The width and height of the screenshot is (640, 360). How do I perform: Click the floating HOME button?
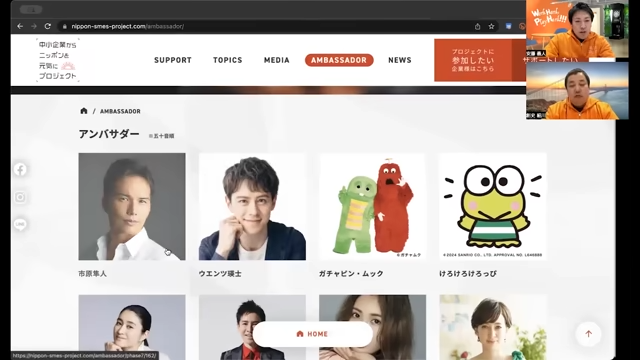coord(313,334)
